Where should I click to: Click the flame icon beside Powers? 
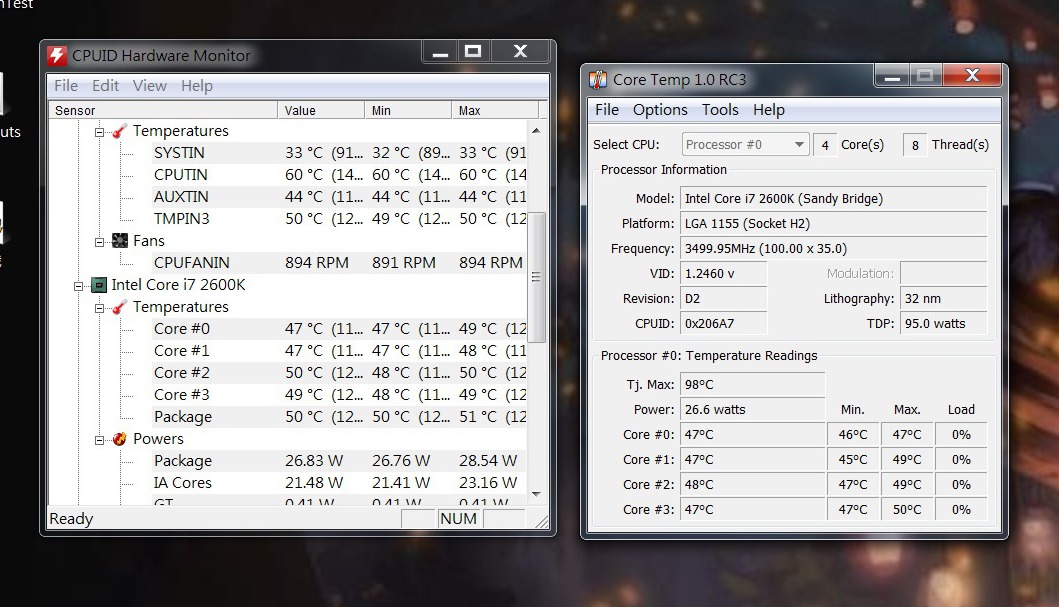119,439
